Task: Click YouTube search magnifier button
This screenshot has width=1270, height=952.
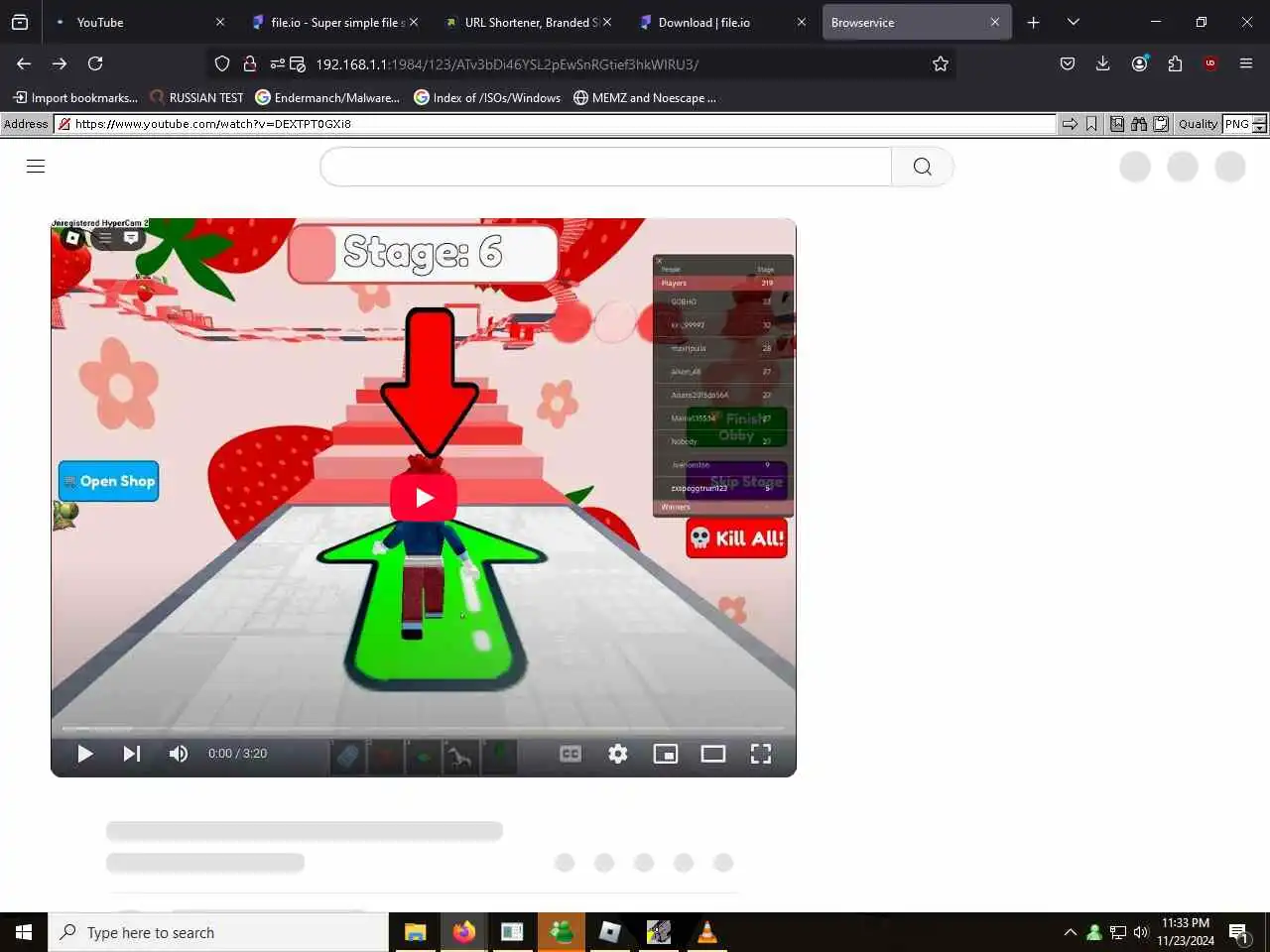Action: [923, 167]
